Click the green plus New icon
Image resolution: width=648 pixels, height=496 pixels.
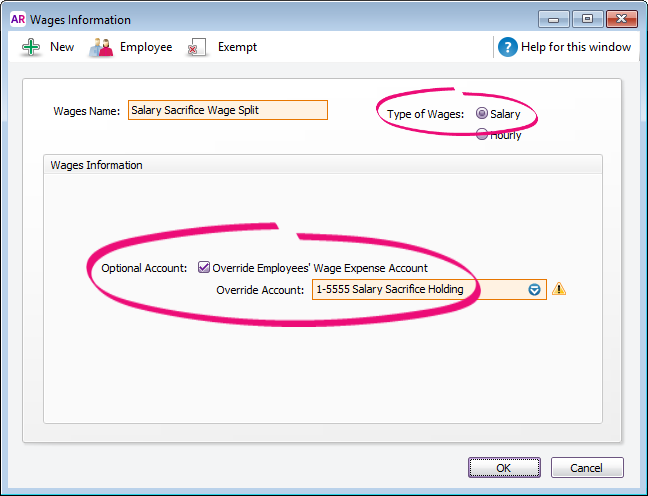30,47
